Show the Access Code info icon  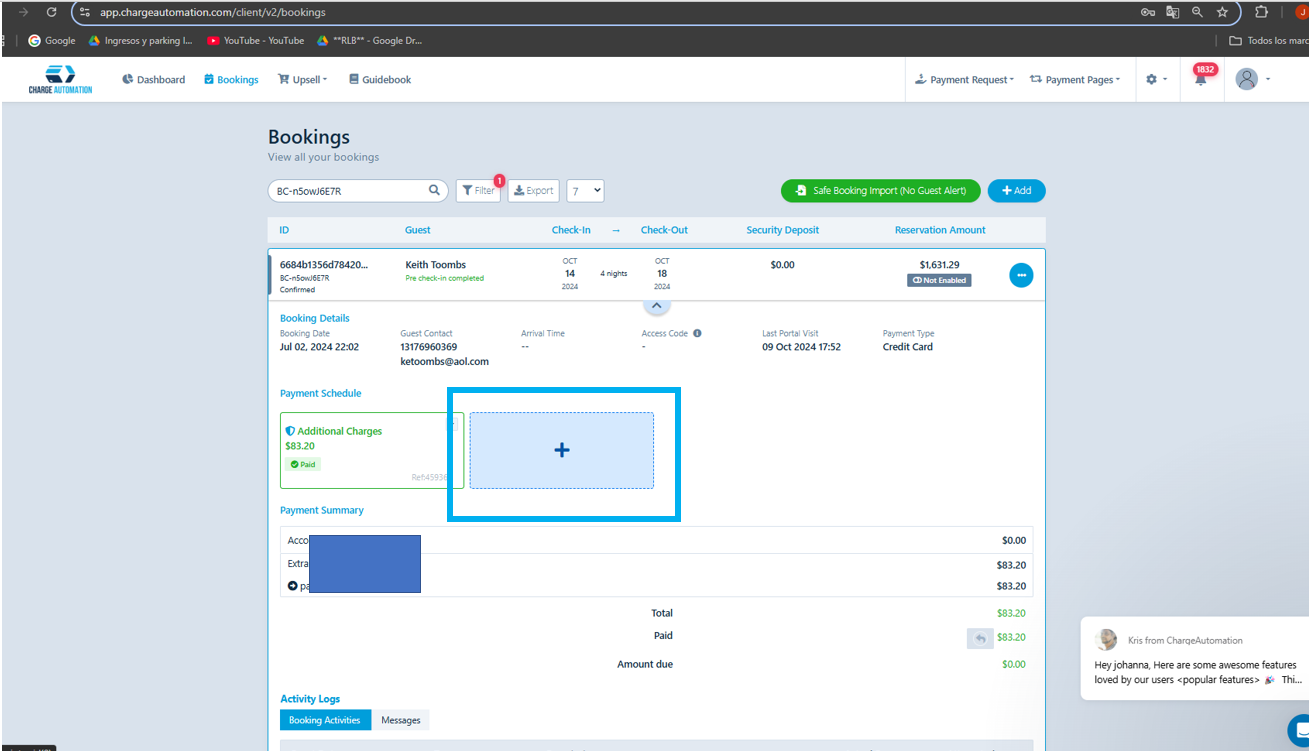pos(697,333)
